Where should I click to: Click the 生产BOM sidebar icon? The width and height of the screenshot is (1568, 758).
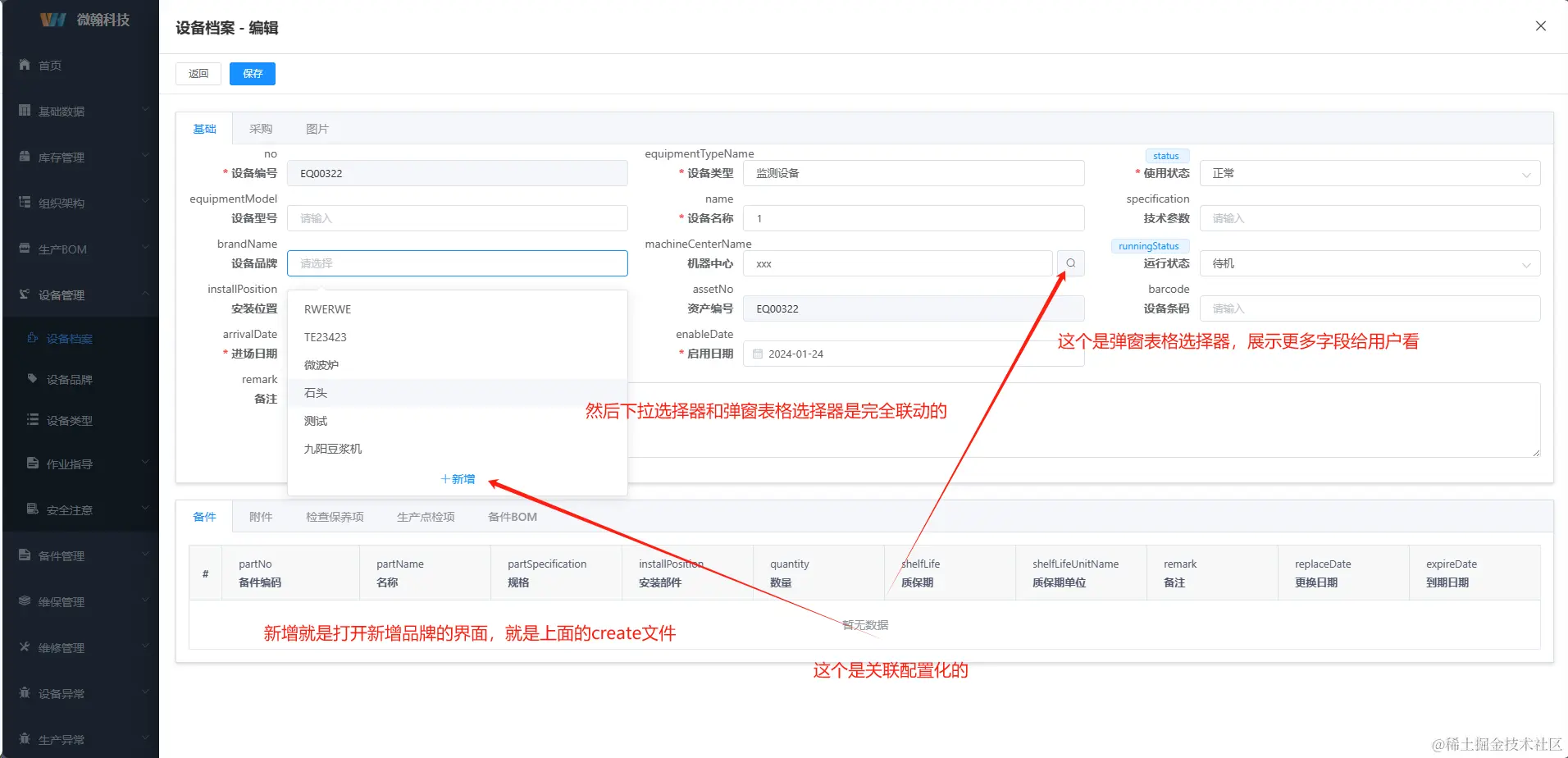pos(25,248)
